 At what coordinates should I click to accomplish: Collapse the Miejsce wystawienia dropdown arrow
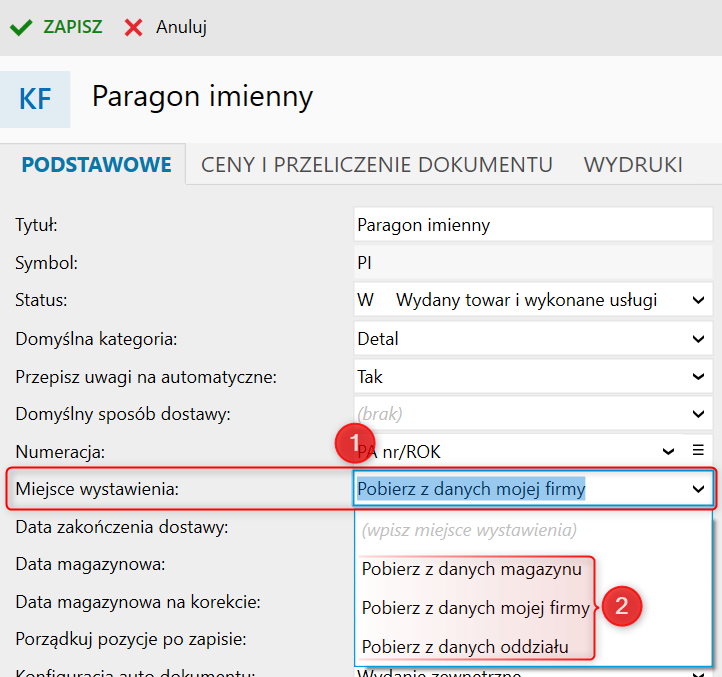click(x=698, y=489)
